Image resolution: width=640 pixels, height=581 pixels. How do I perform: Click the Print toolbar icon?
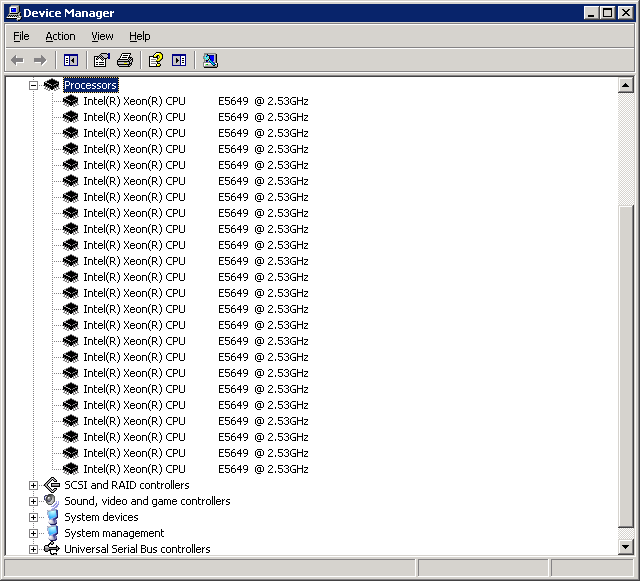[125, 60]
